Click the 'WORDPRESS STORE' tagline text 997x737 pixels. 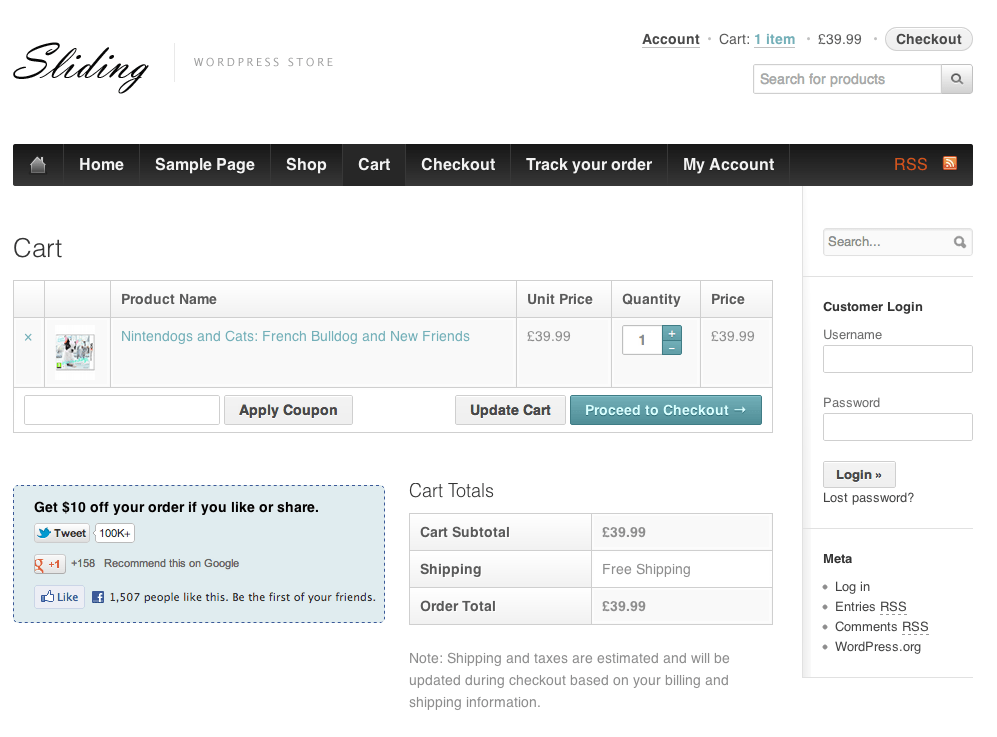264,62
